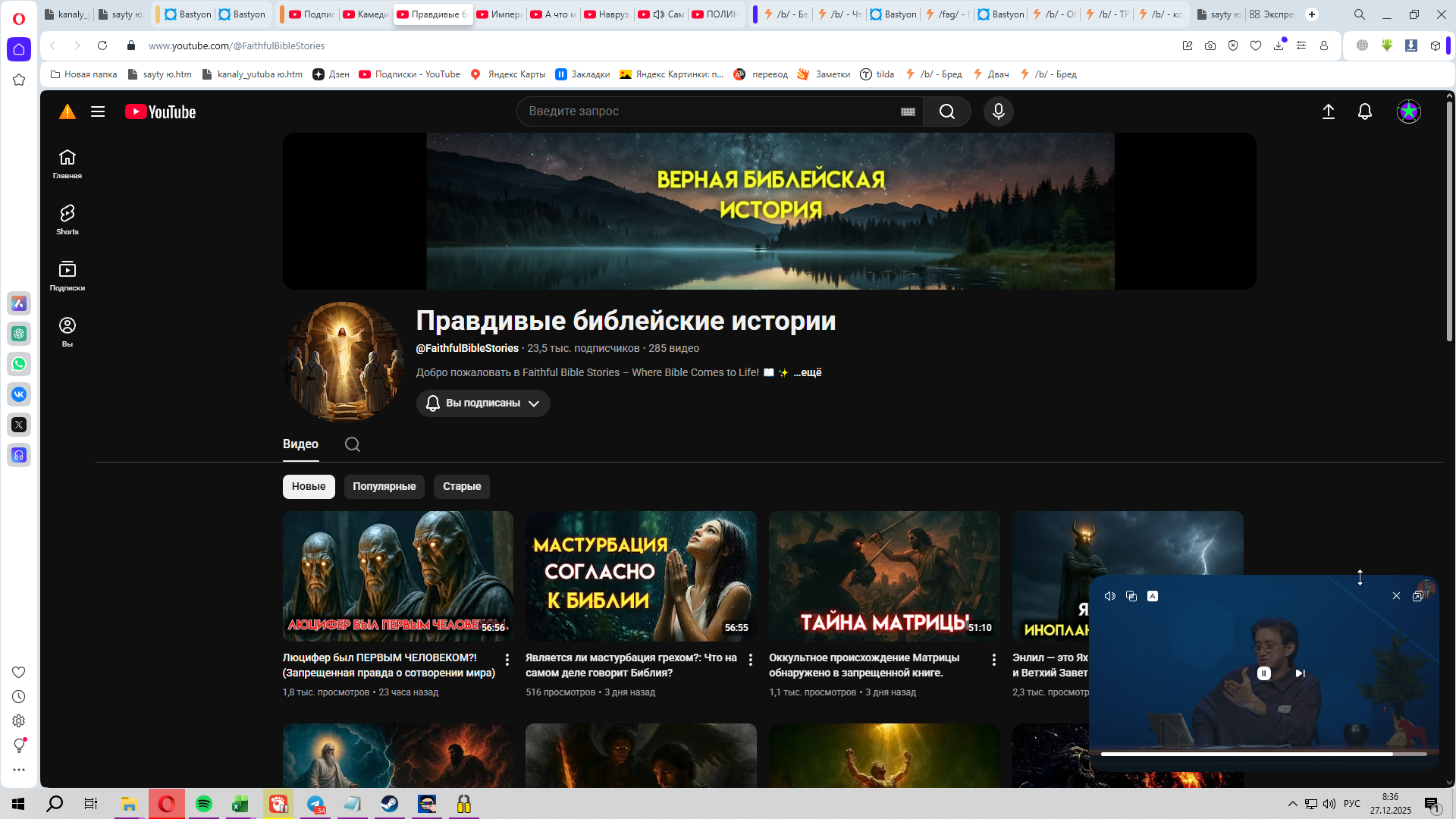Select the Старые filter chip
Screen dimensions: 1456x819
pyautogui.click(x=462, y=486)
